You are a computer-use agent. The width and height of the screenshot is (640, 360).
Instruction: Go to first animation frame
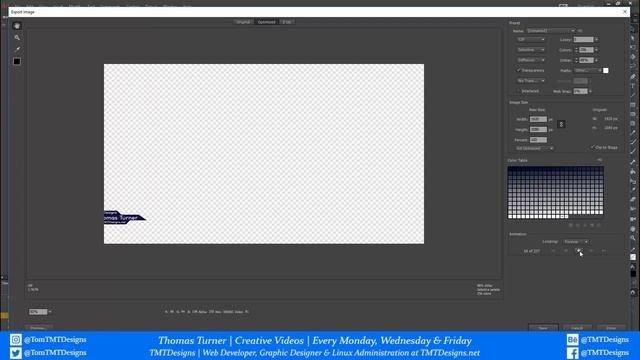point(553,251)
